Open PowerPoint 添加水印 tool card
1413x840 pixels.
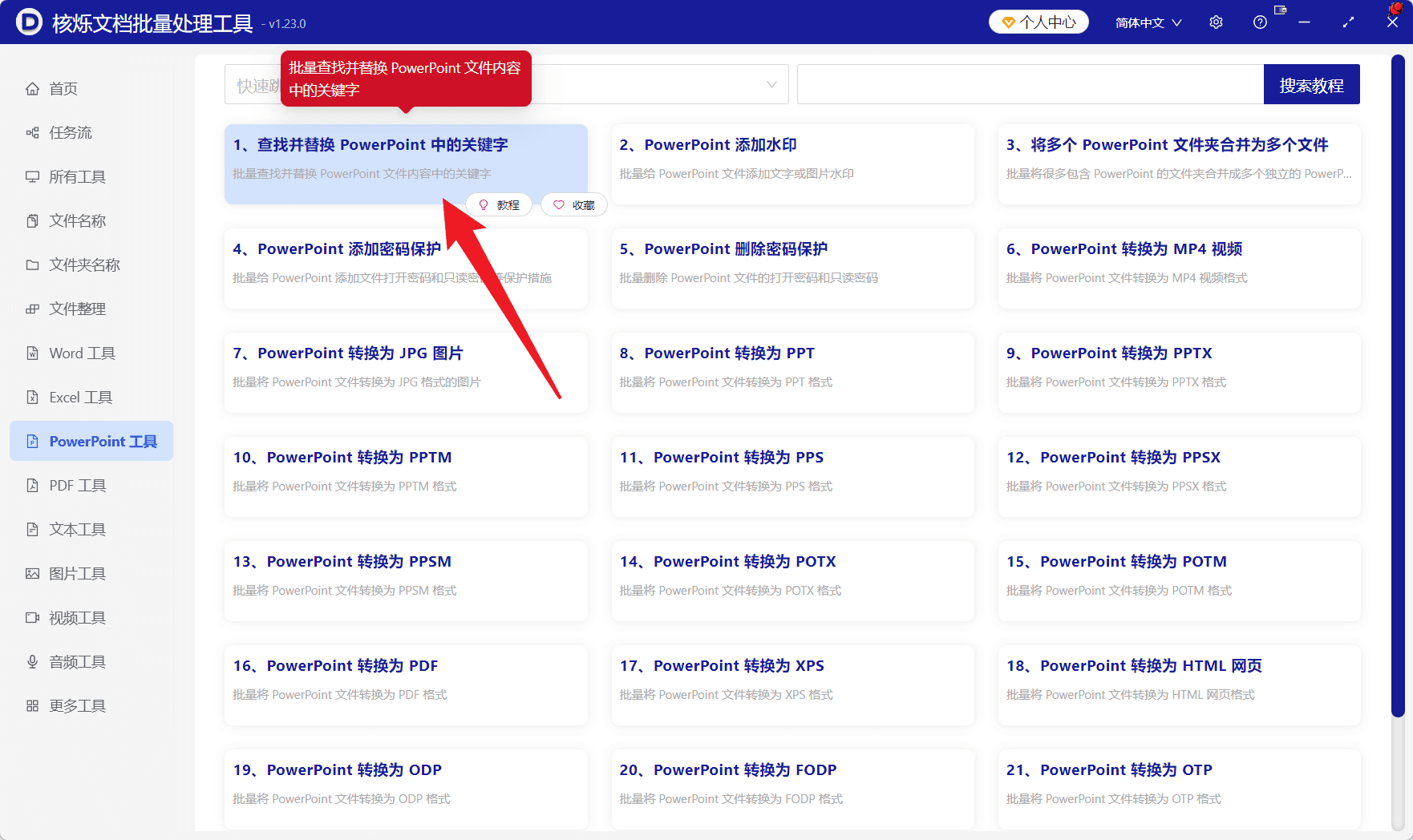tap(792, 164)
